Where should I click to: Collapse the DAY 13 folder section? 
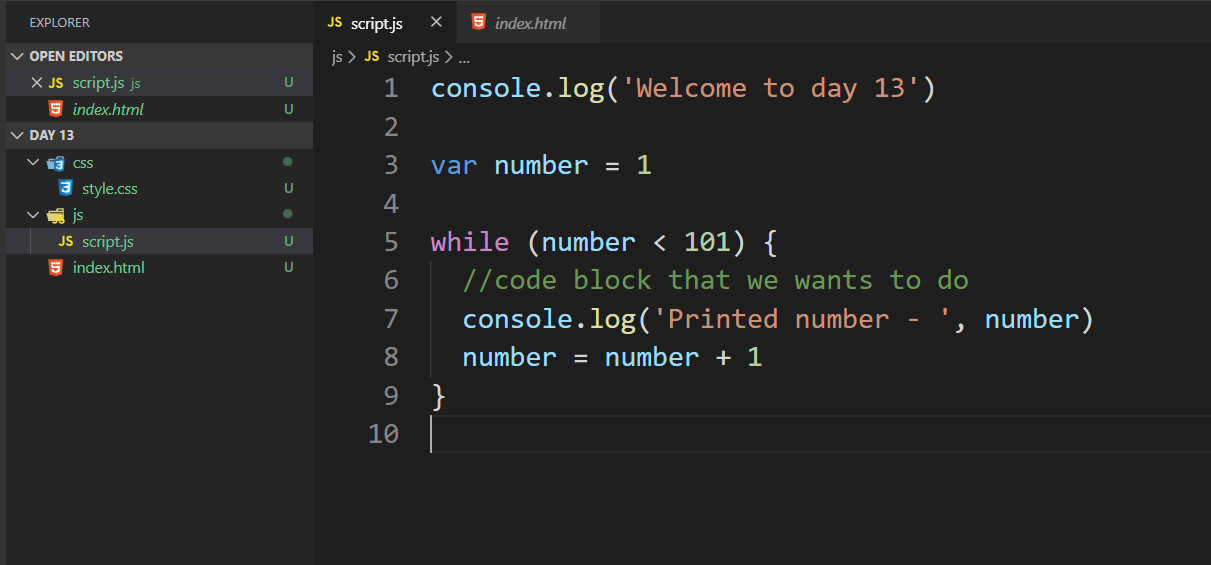coord(18,135)
